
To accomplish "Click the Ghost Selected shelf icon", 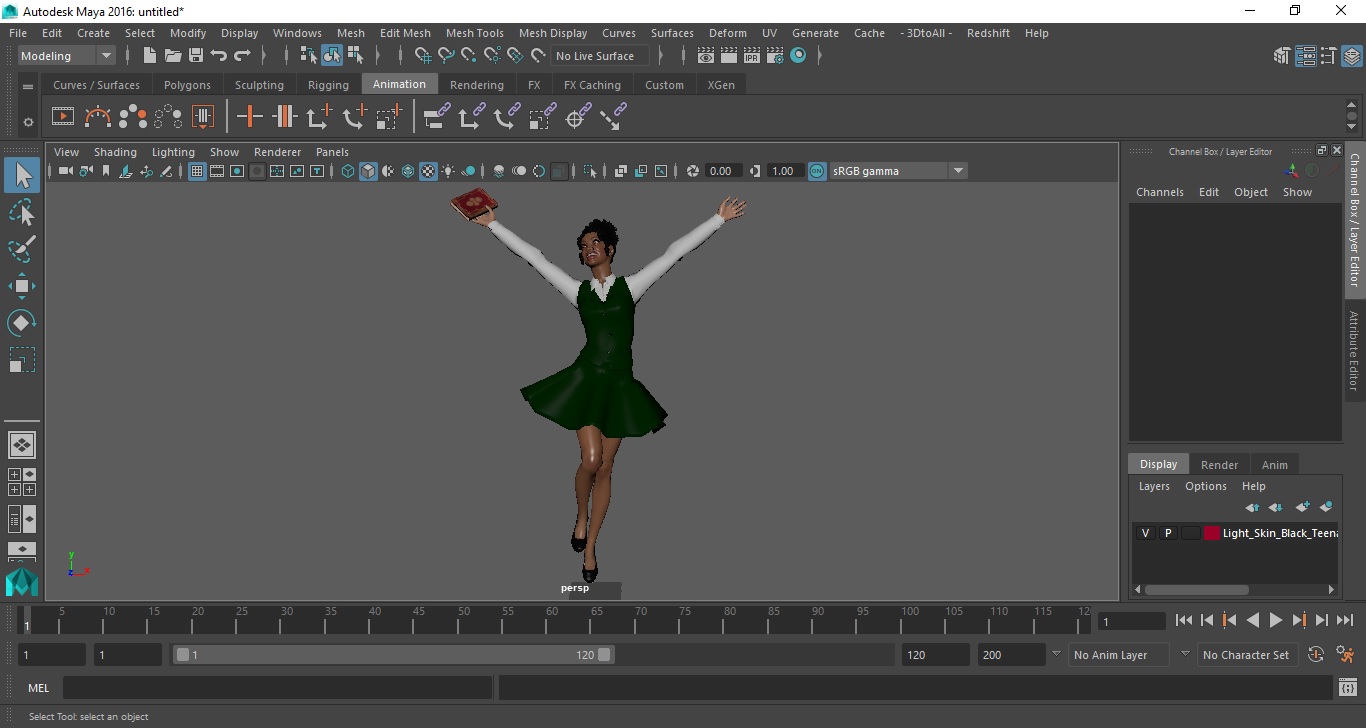I will click(133, 117).
